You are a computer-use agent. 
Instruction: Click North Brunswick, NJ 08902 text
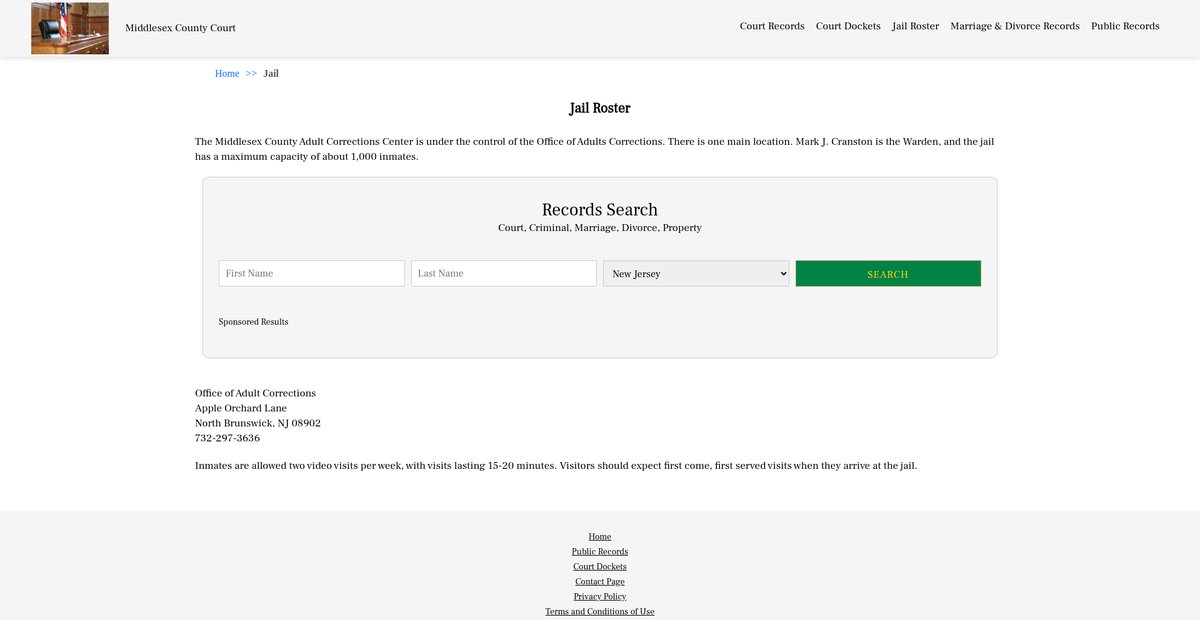pos(258,423)
